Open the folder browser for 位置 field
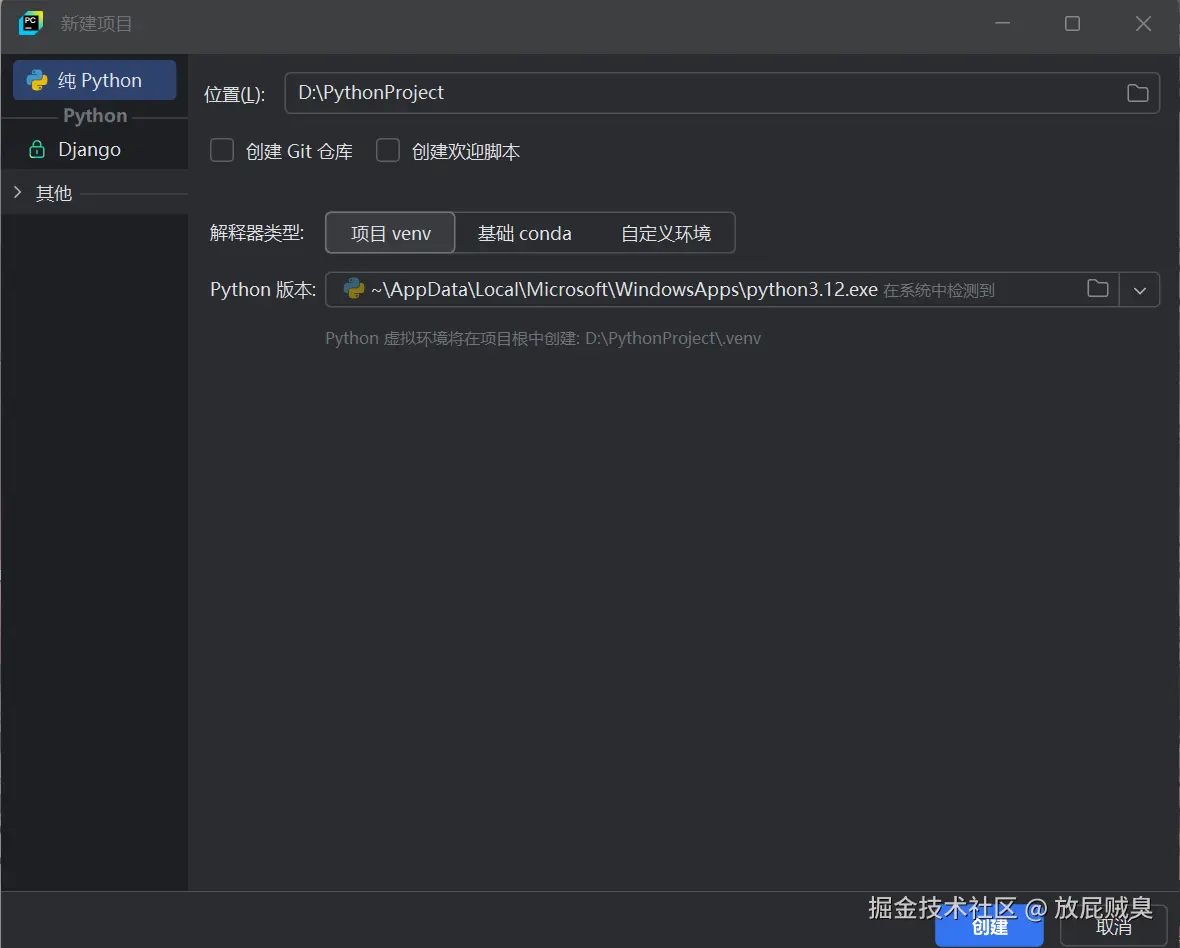Image resolution: width=1180 pixels, height=948 pixels. tap(1137, 92)
